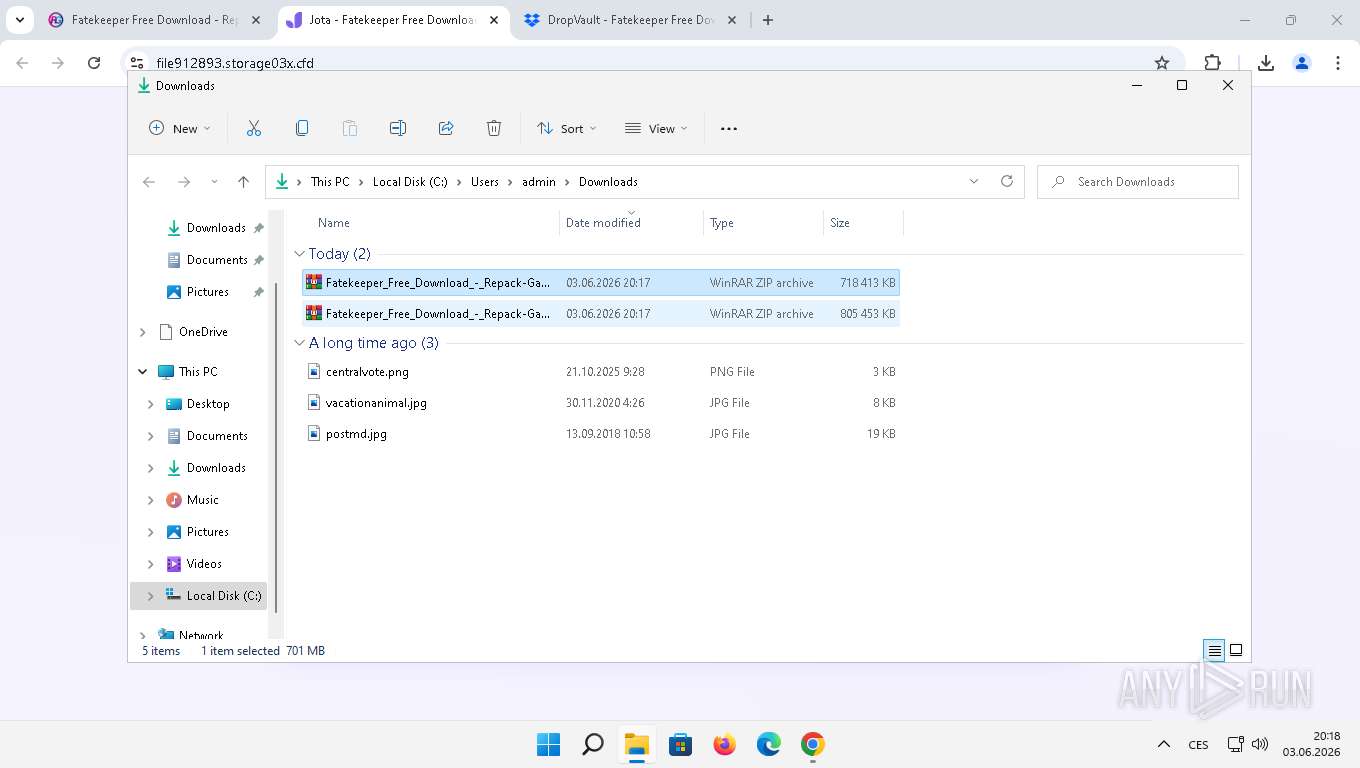Refresh the Downloads folder view

coord(1007,181)
